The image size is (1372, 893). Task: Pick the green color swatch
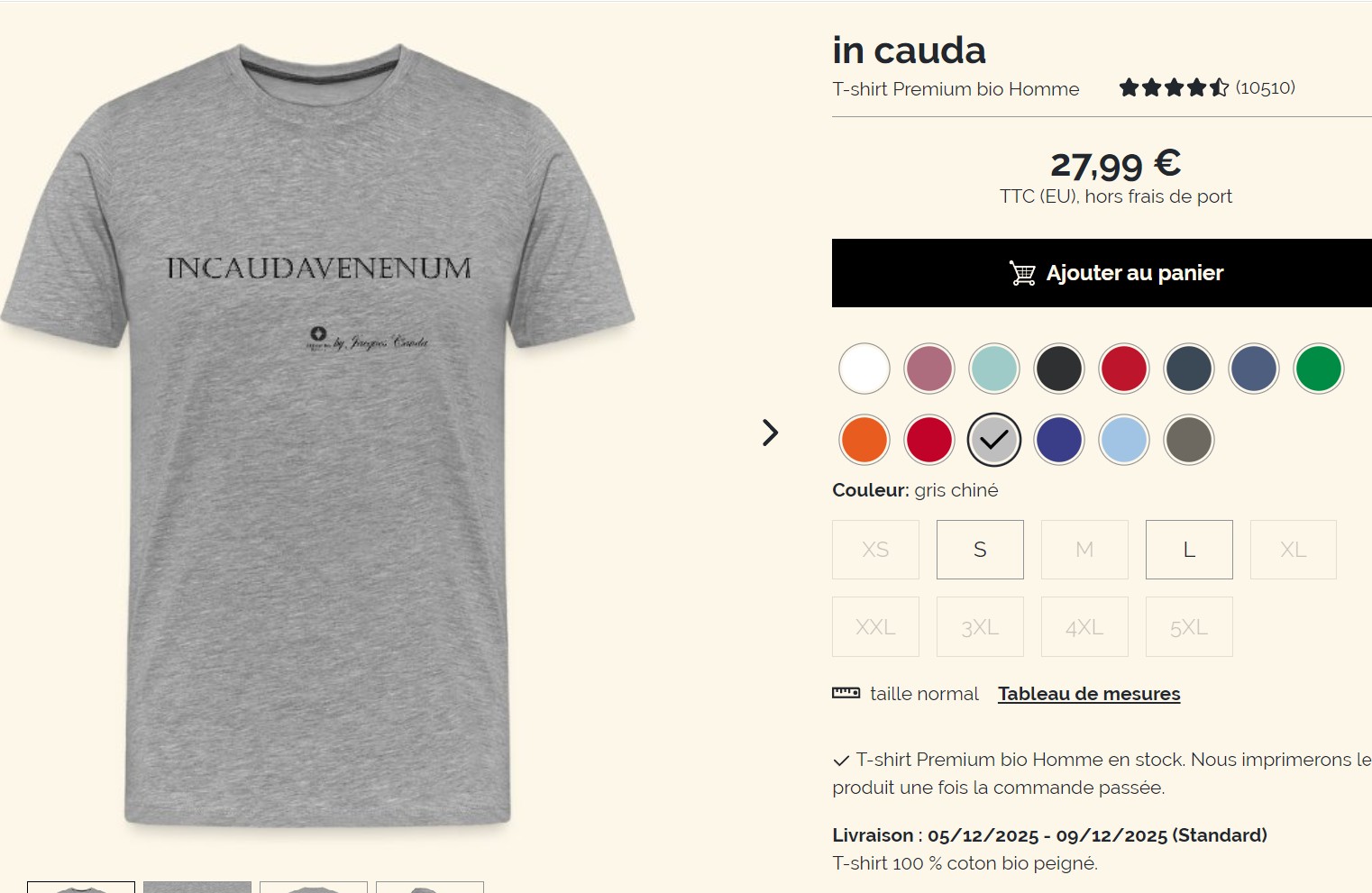[x=1319, y=369]
